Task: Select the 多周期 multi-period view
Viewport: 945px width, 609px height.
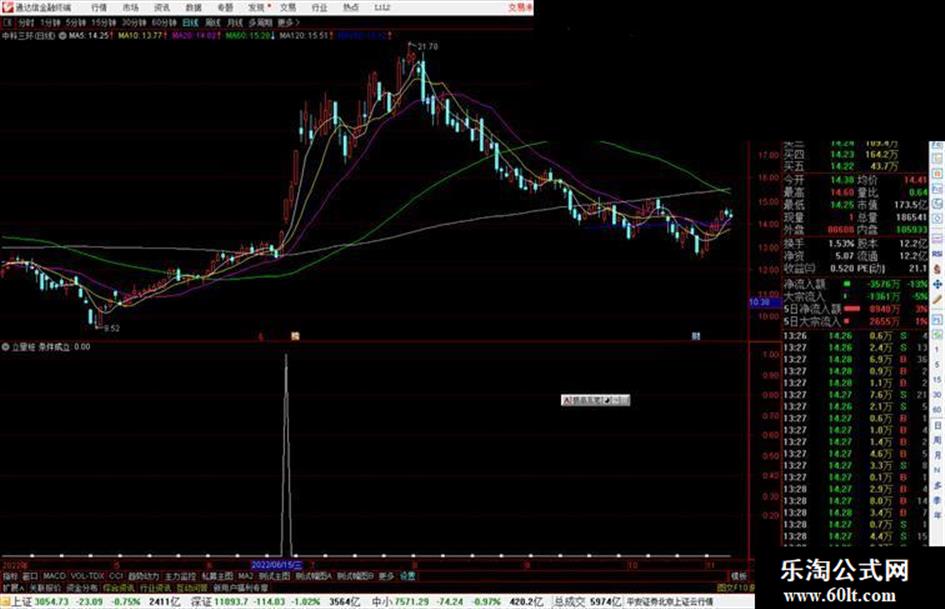Action: (x=260, y=22)
